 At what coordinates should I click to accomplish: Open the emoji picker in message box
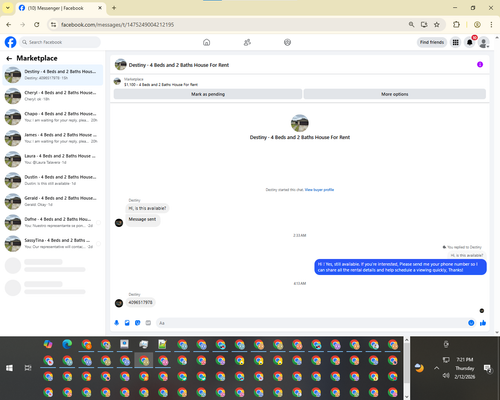(x=471, y=323)
